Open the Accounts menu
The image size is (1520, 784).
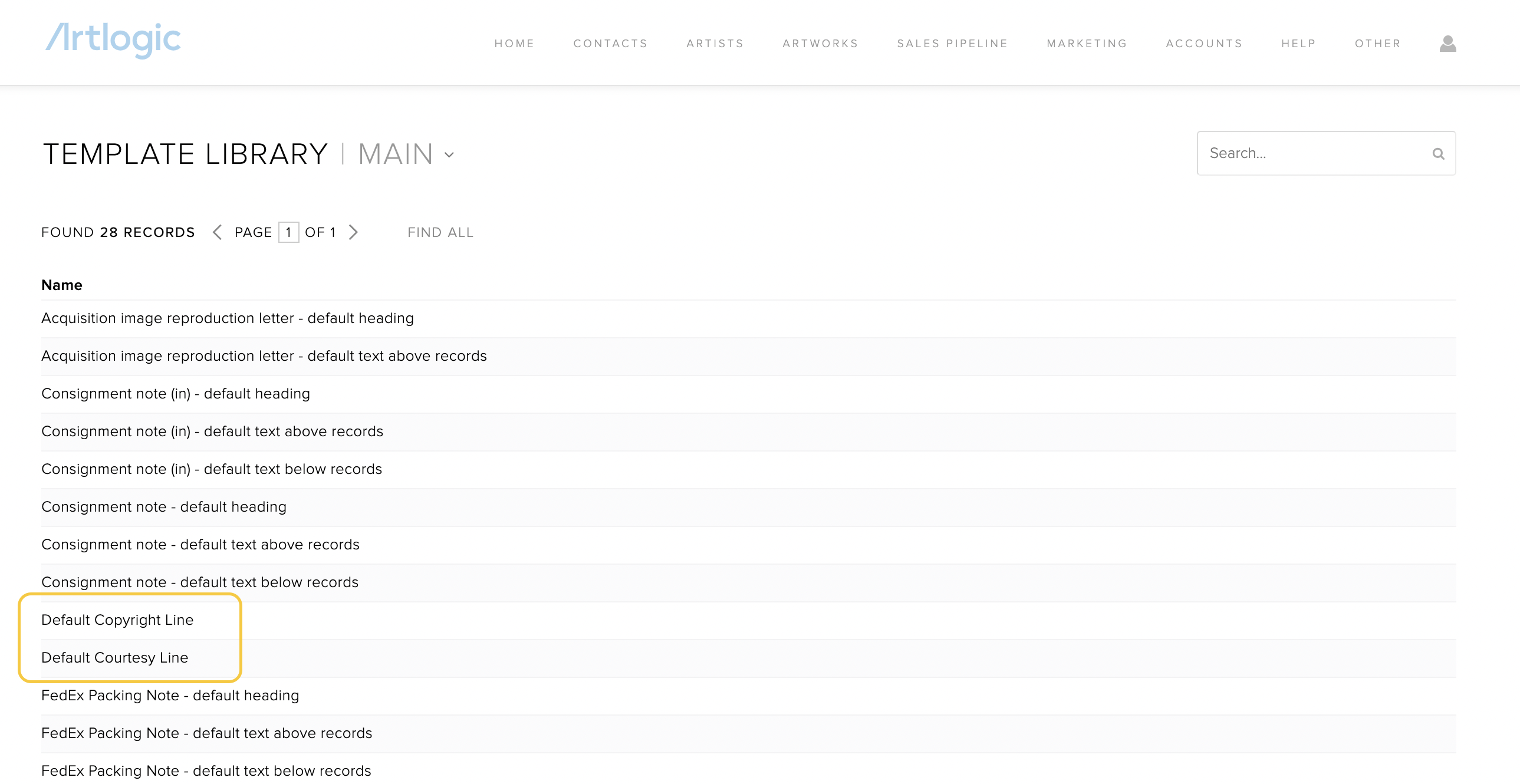click(1204, 44)
